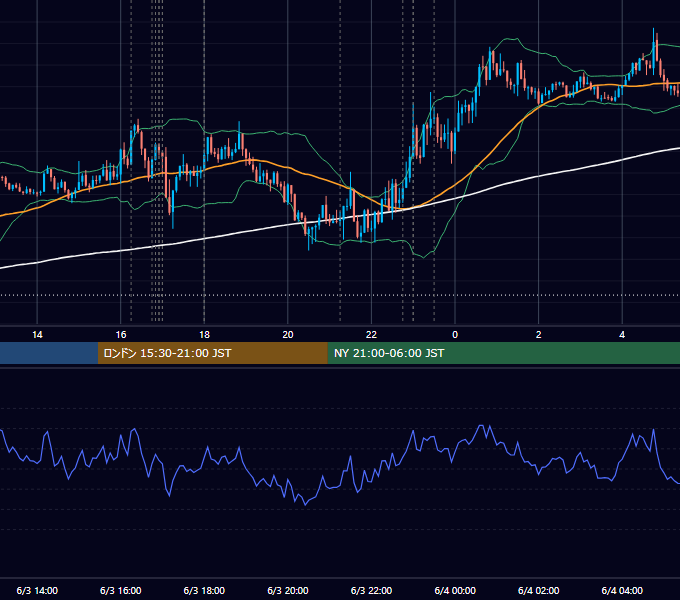This screenshot has width=680, height=600.
Task: Click the 4 hour label on upper axis
Action: pos(622,335)
